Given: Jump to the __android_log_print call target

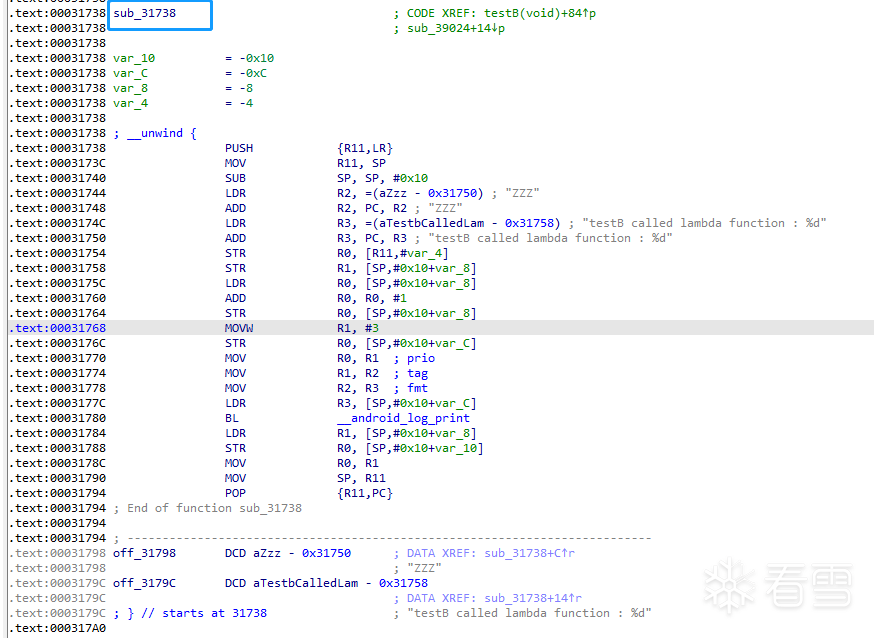Looking at the screenshot, I should pos(403,419).
